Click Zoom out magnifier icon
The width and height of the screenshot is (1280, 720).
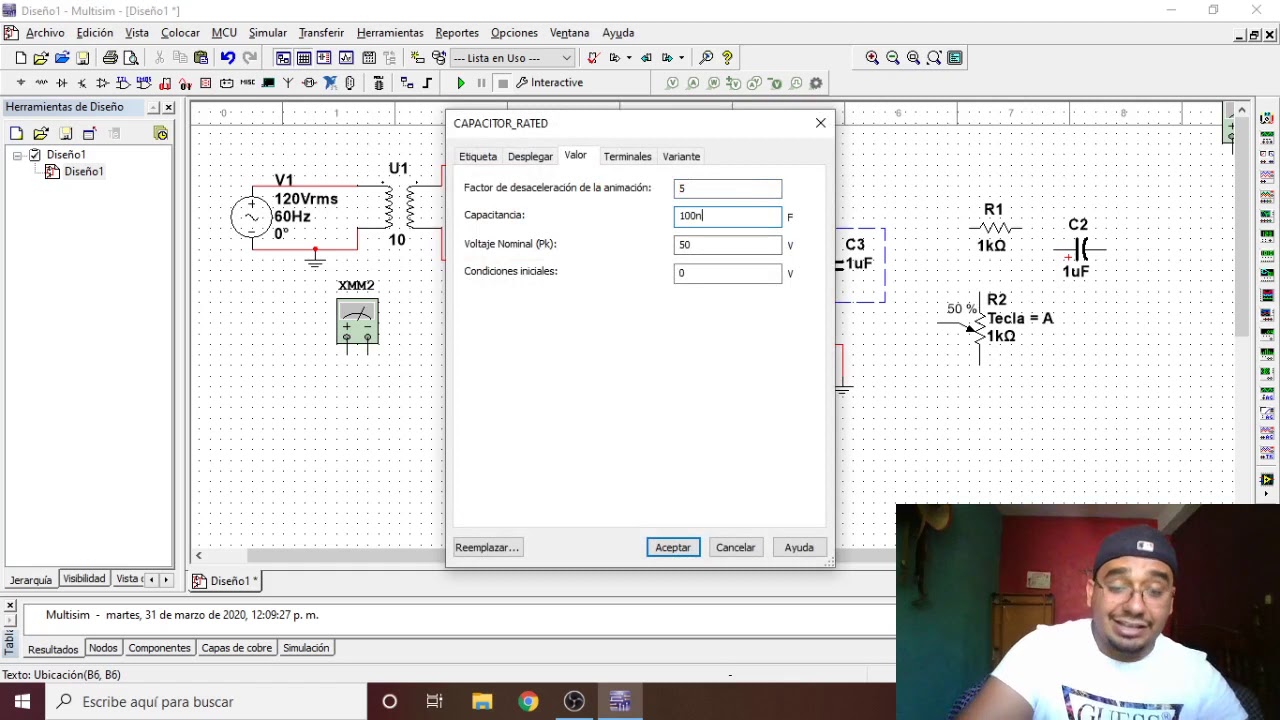point(893,58)
